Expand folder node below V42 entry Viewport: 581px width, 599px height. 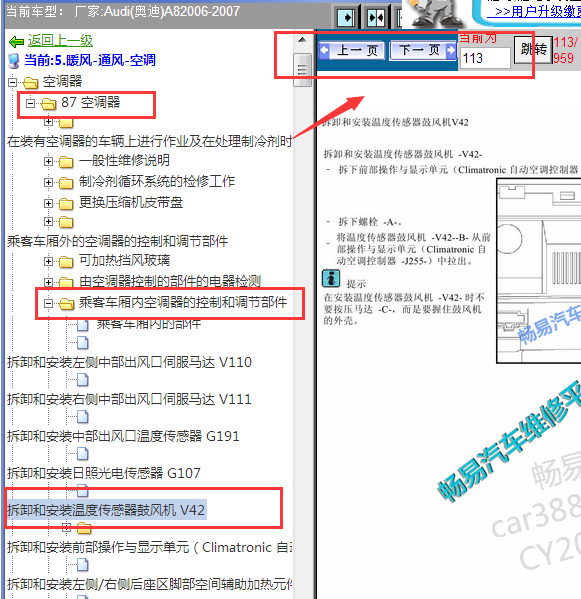tap(66, 528)
